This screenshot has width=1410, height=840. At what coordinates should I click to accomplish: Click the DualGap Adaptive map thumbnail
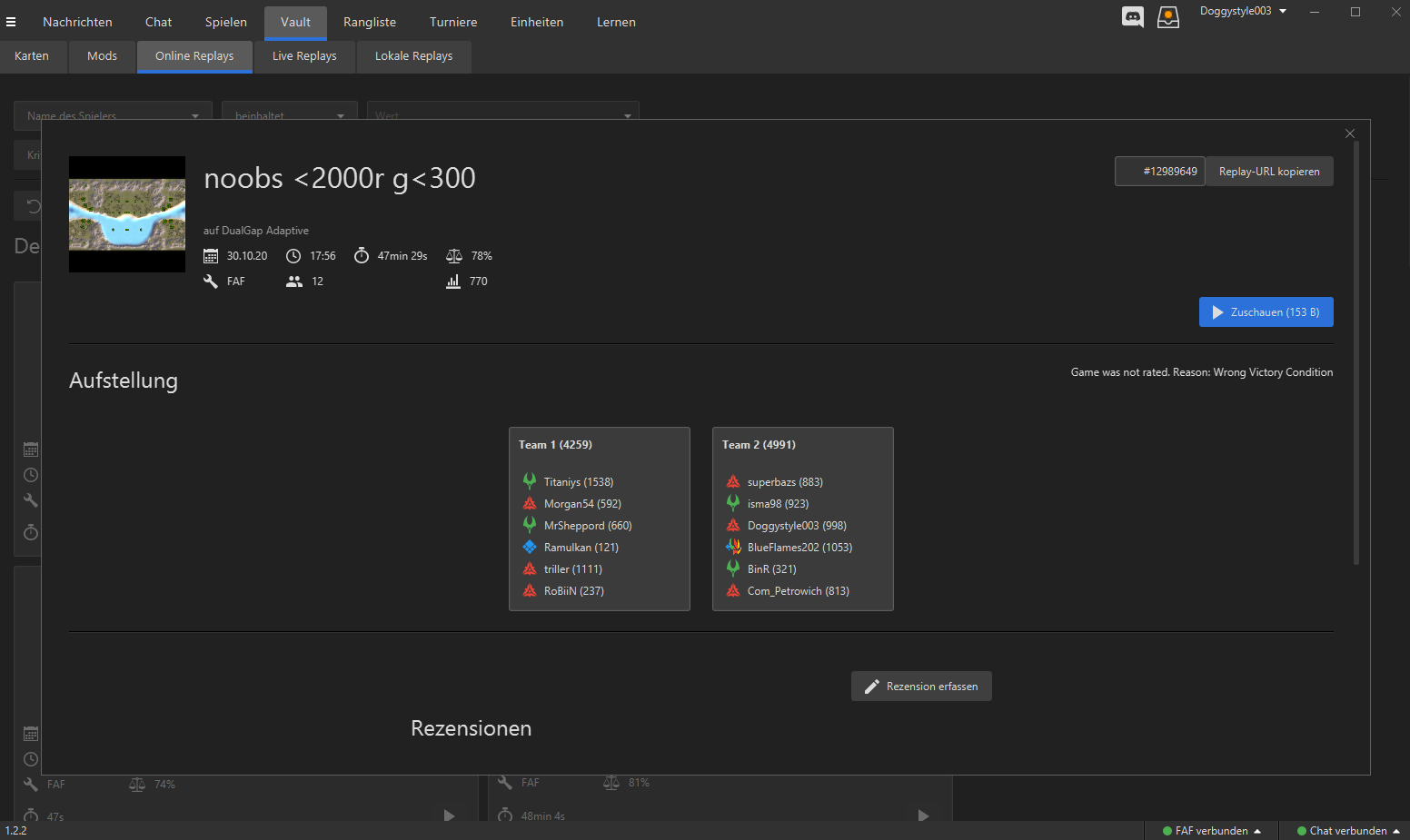coord(127,214)
